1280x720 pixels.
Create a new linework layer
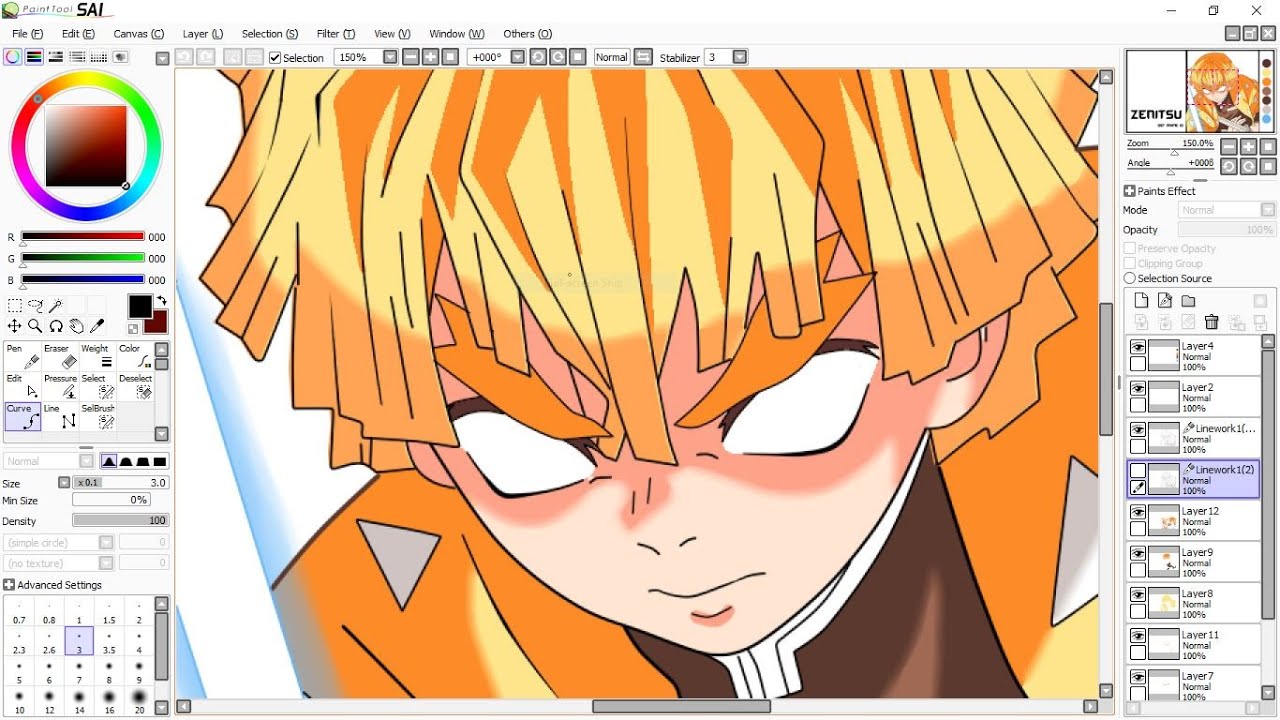coord(1165,301)
